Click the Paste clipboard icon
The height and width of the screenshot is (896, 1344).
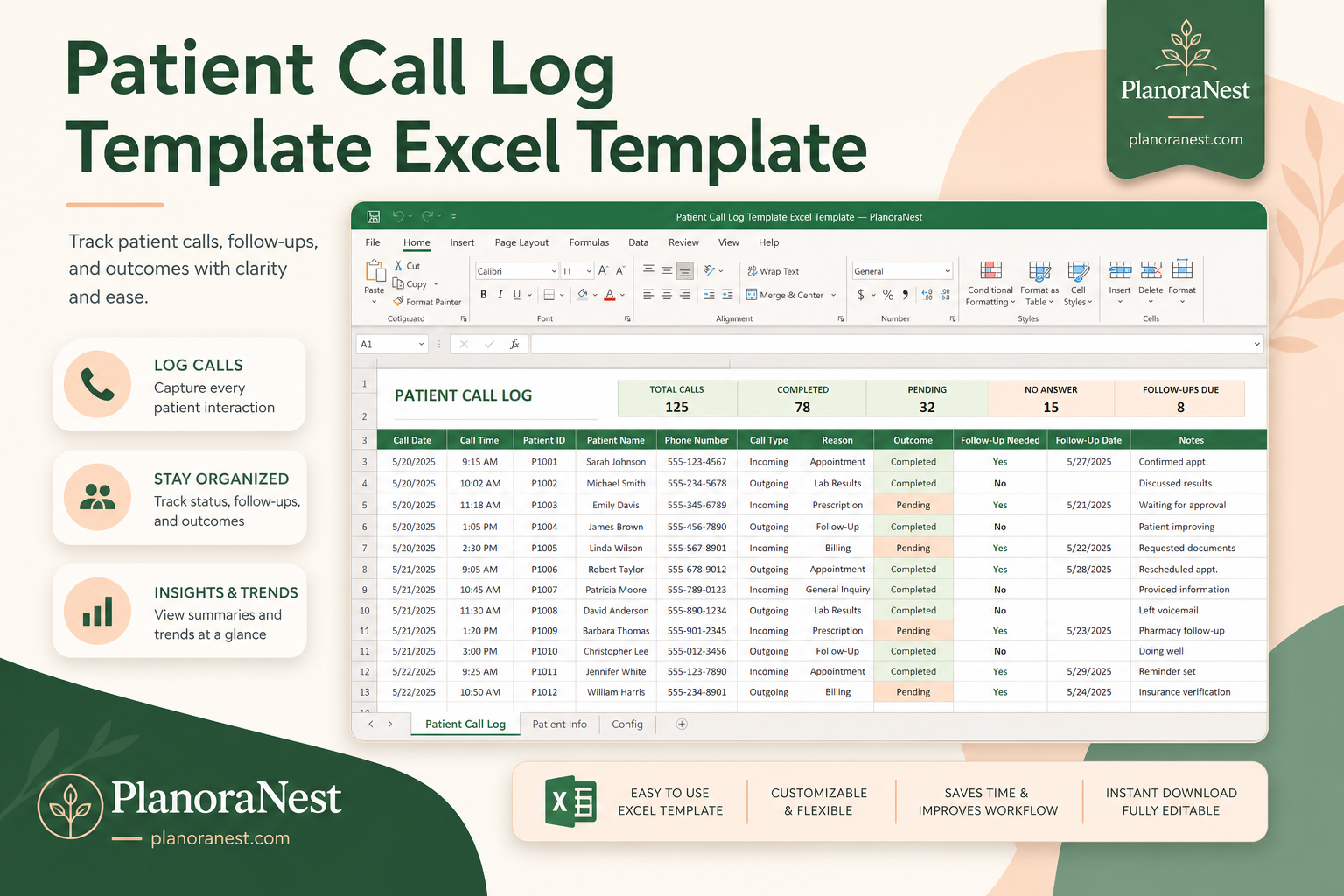(374, 271)
